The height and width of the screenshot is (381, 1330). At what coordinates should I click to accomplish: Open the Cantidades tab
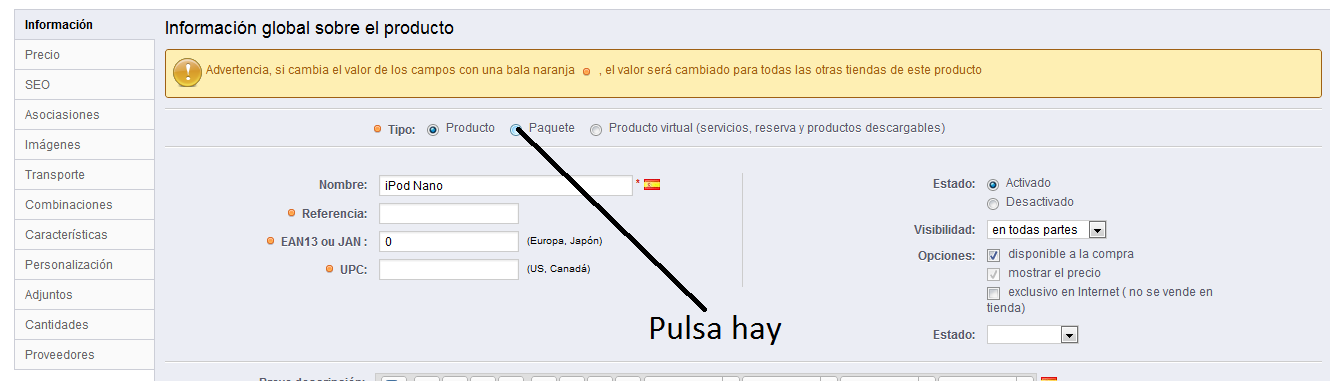pos(84,325)
